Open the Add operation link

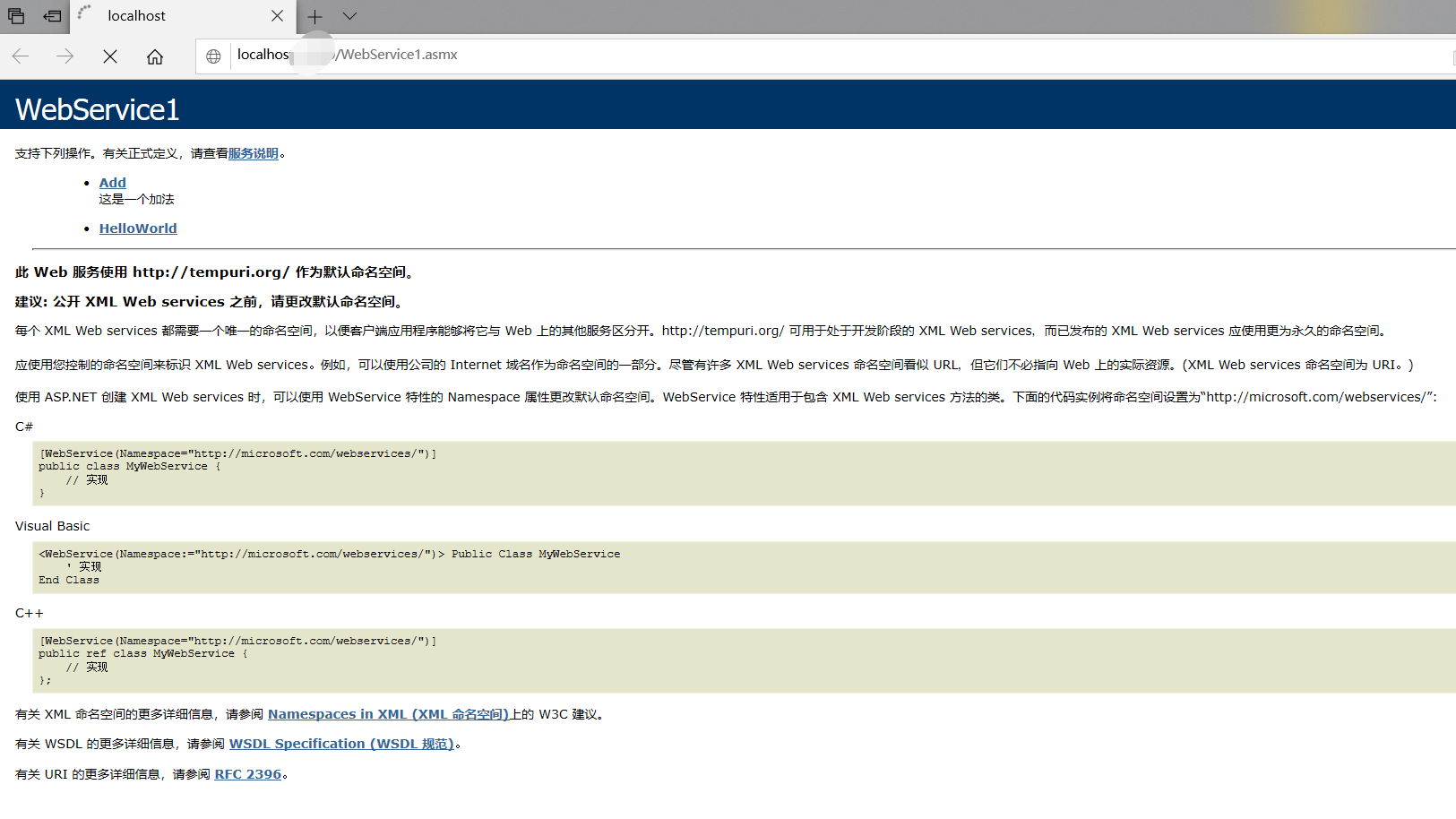click(x=113, y=182)
